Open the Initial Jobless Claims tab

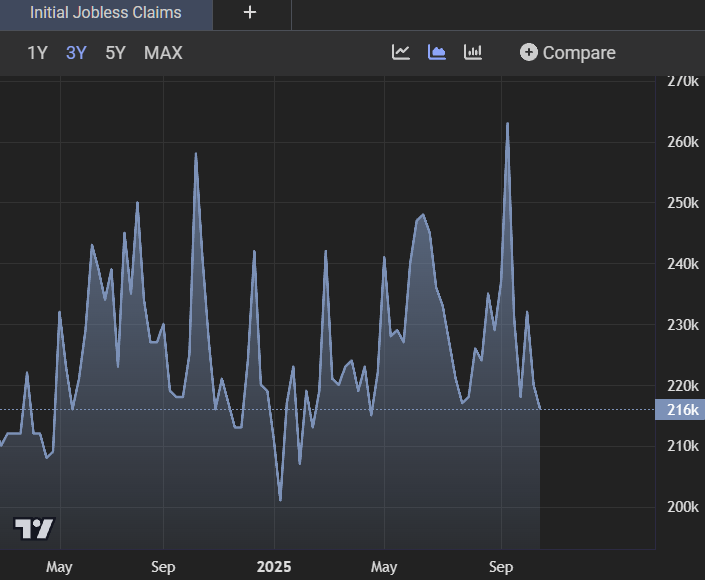tap(106, 13)
